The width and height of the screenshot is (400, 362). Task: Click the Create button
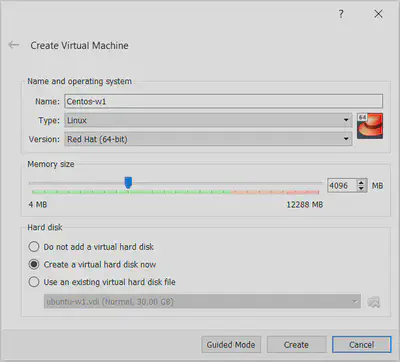click(296, 344)
